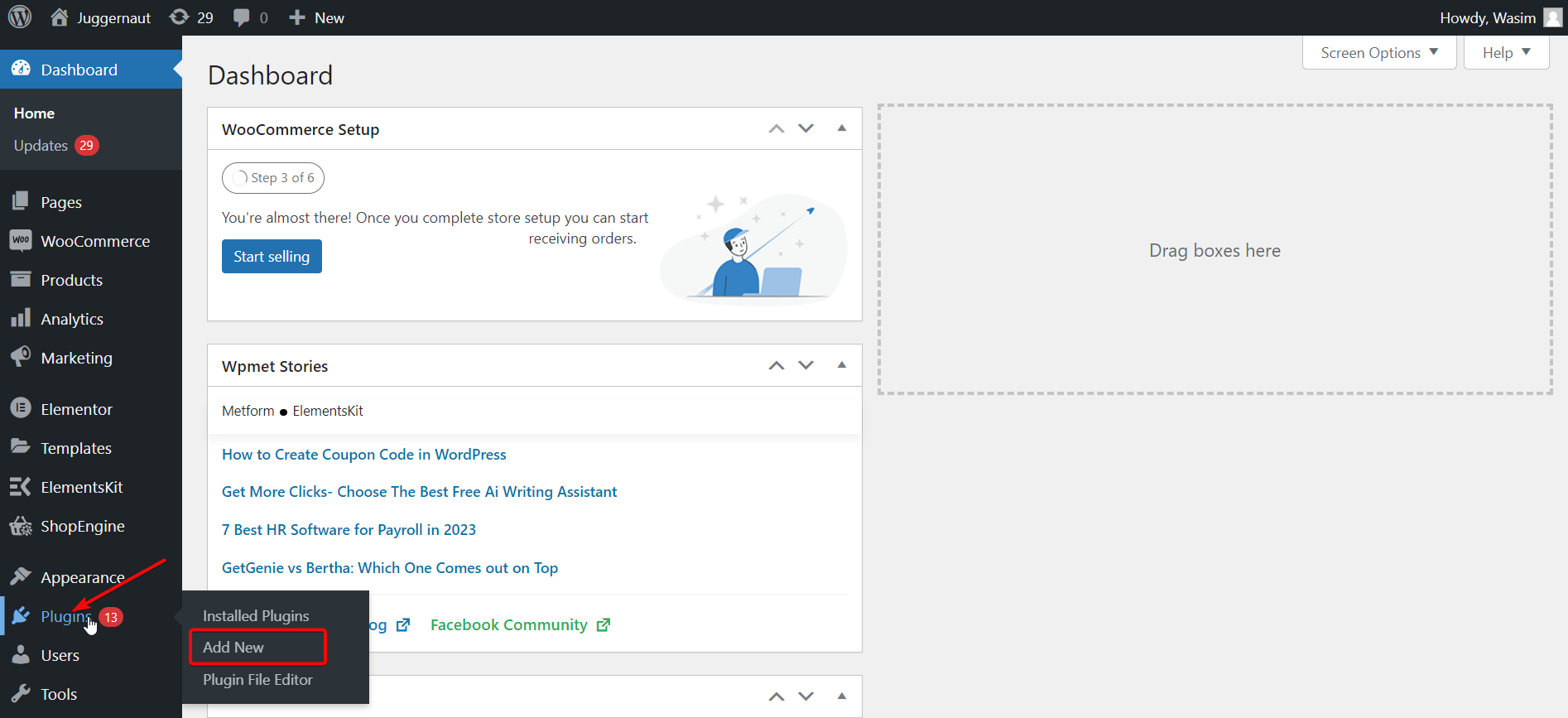Click the Step 3 of 6 progress pill

273,178
